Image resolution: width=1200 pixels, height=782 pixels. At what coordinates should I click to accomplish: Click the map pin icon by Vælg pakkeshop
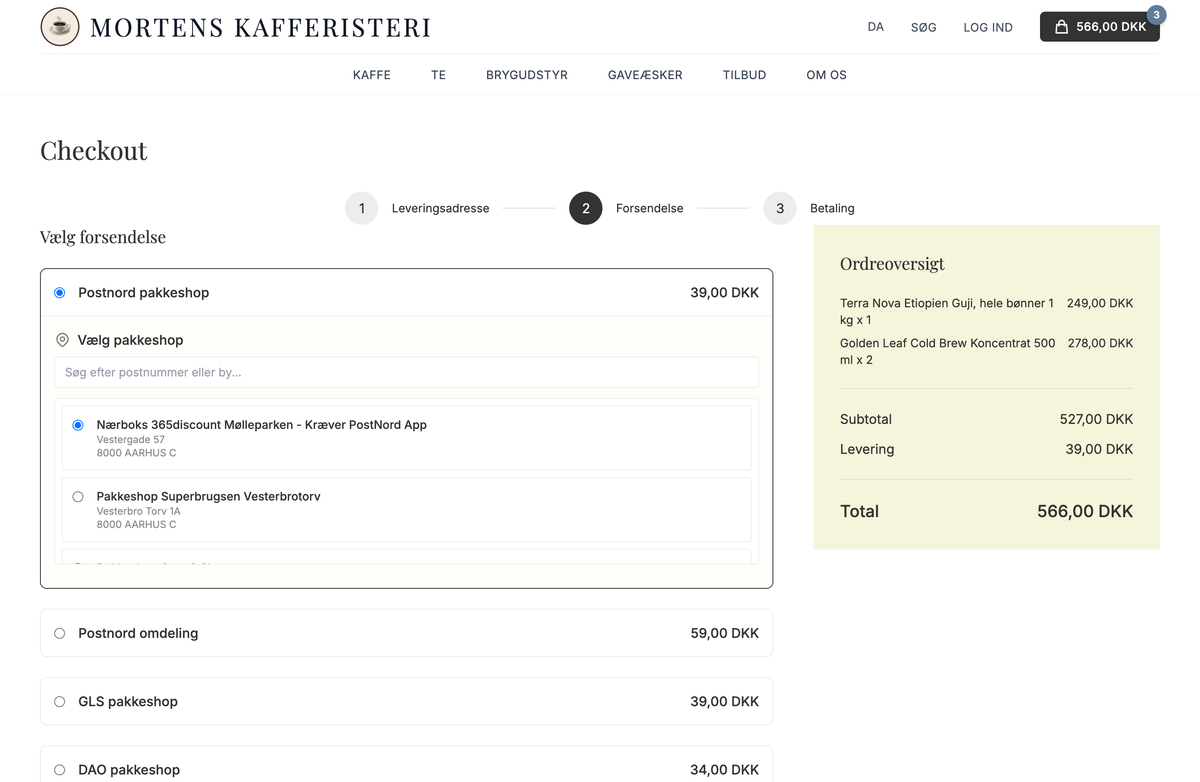click(62, 340)
